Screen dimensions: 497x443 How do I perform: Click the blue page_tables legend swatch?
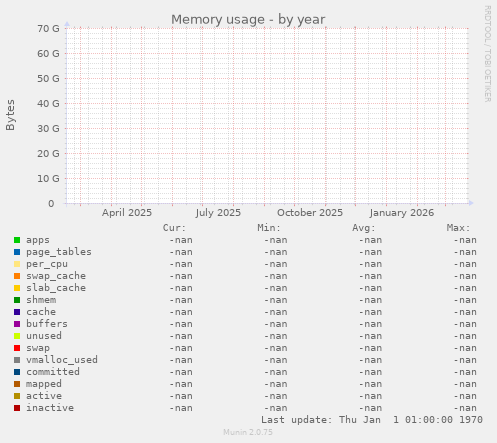(17, 252)
